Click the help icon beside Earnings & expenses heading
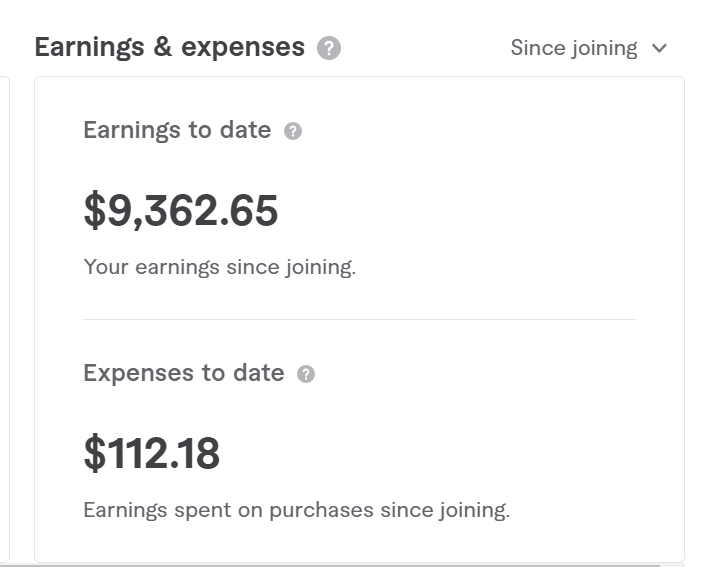Image resolution: width=717 pixels, height=567 pixels. [x=329, y=48]
